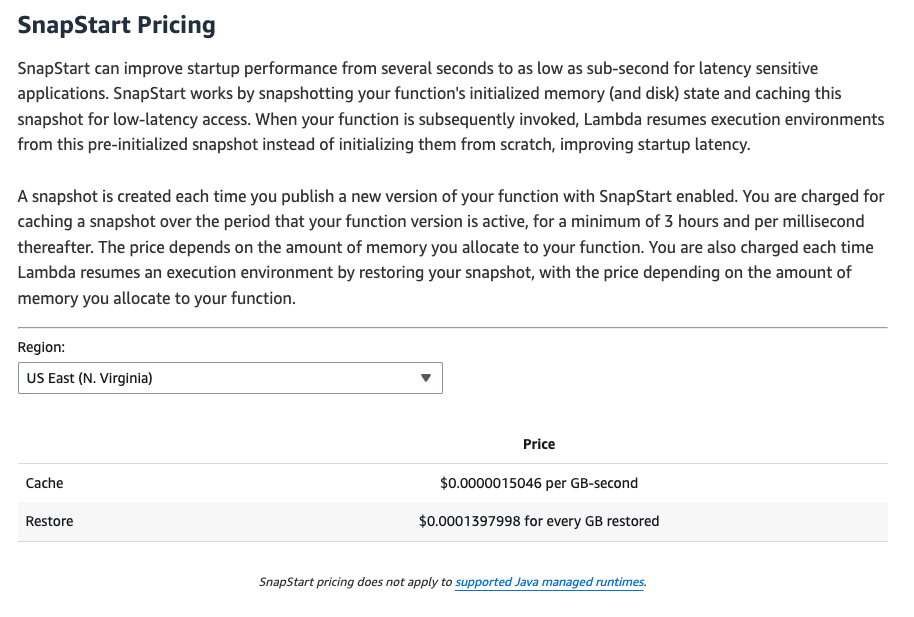Select the Price column header
914x617 pixels.
pos(539,444)
